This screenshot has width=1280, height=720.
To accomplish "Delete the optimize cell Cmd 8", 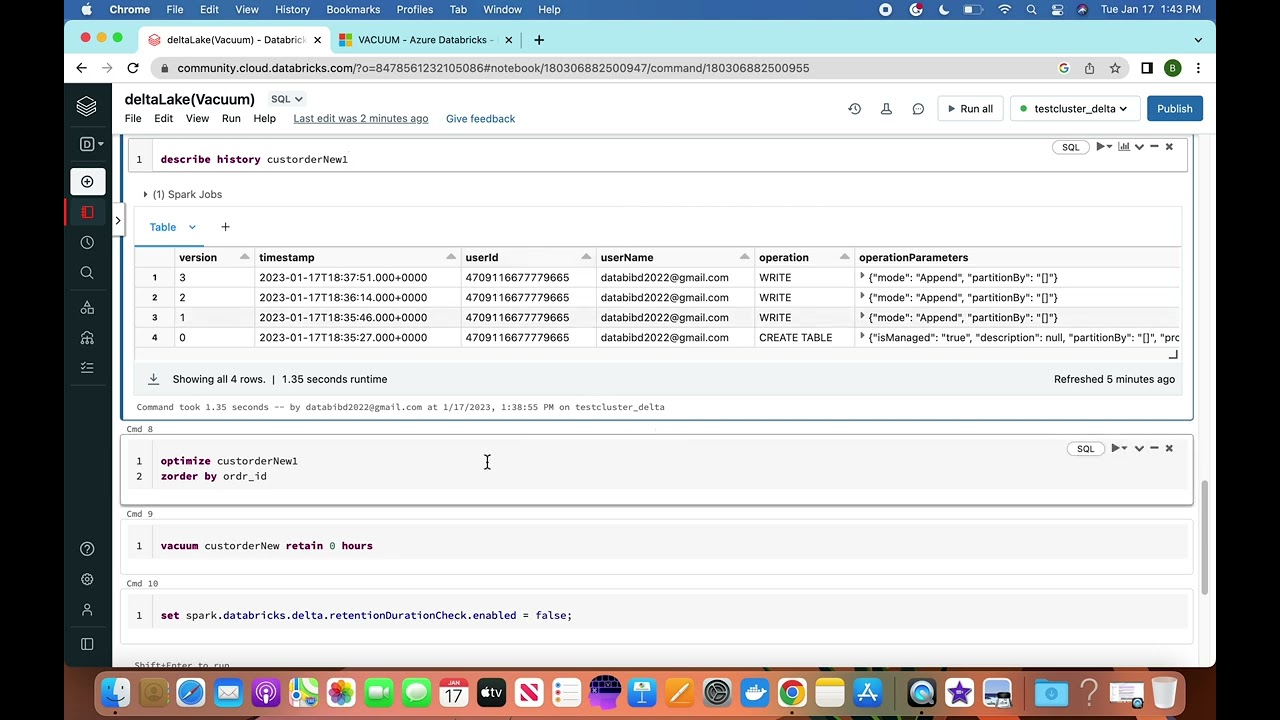I will coord(1169,448).
